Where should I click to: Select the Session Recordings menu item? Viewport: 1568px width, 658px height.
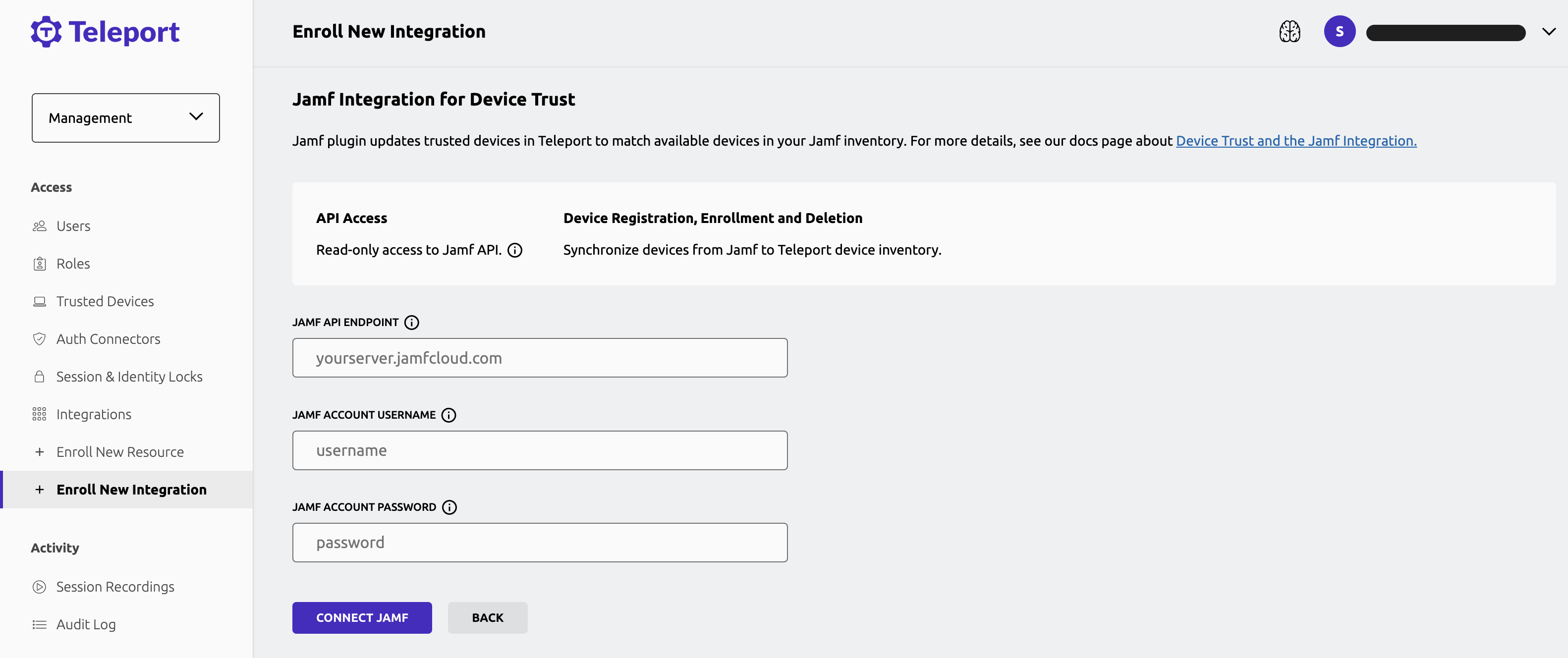click(116, 586)
